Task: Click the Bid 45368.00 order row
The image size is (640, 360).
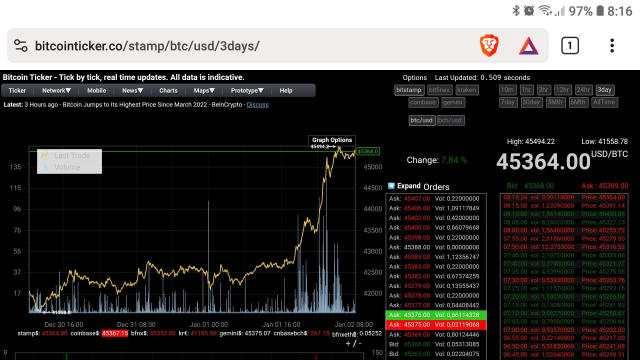Action: 436,344
